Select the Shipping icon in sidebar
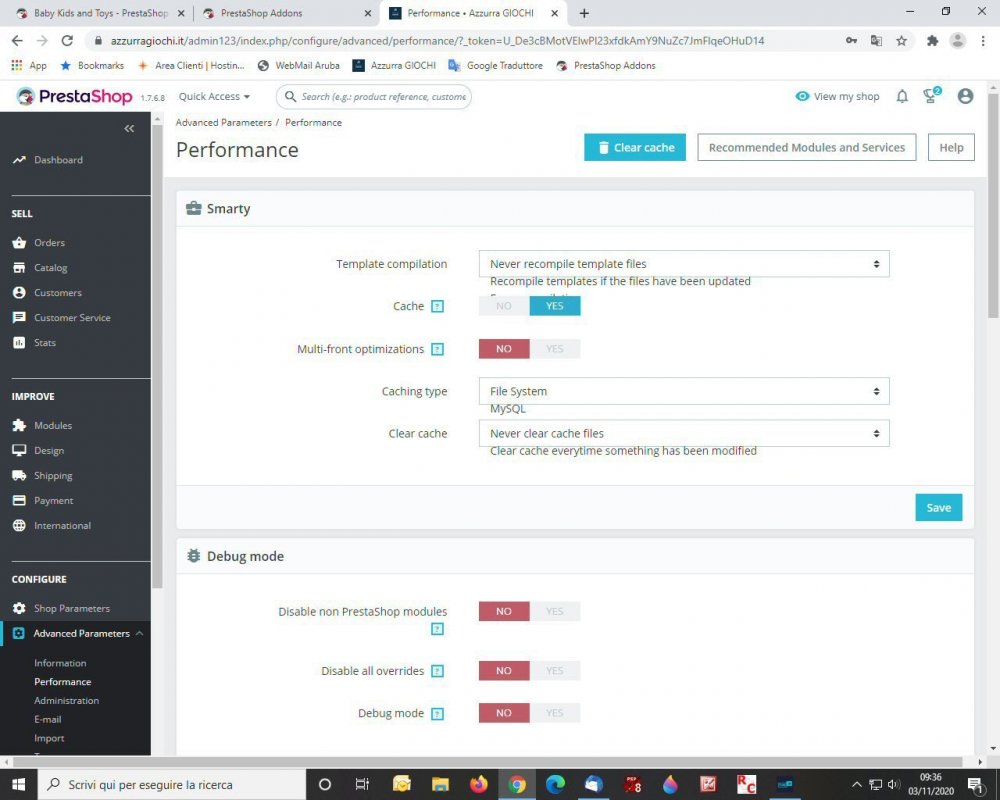 coord(20,475)
